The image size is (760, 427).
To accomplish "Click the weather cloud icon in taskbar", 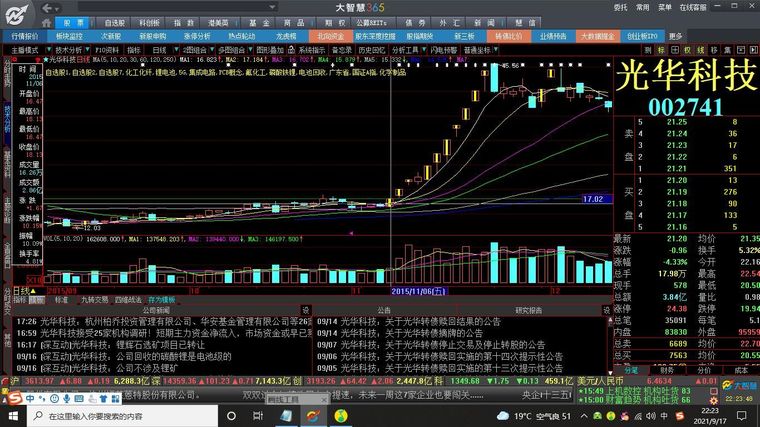I will (503, 416).
